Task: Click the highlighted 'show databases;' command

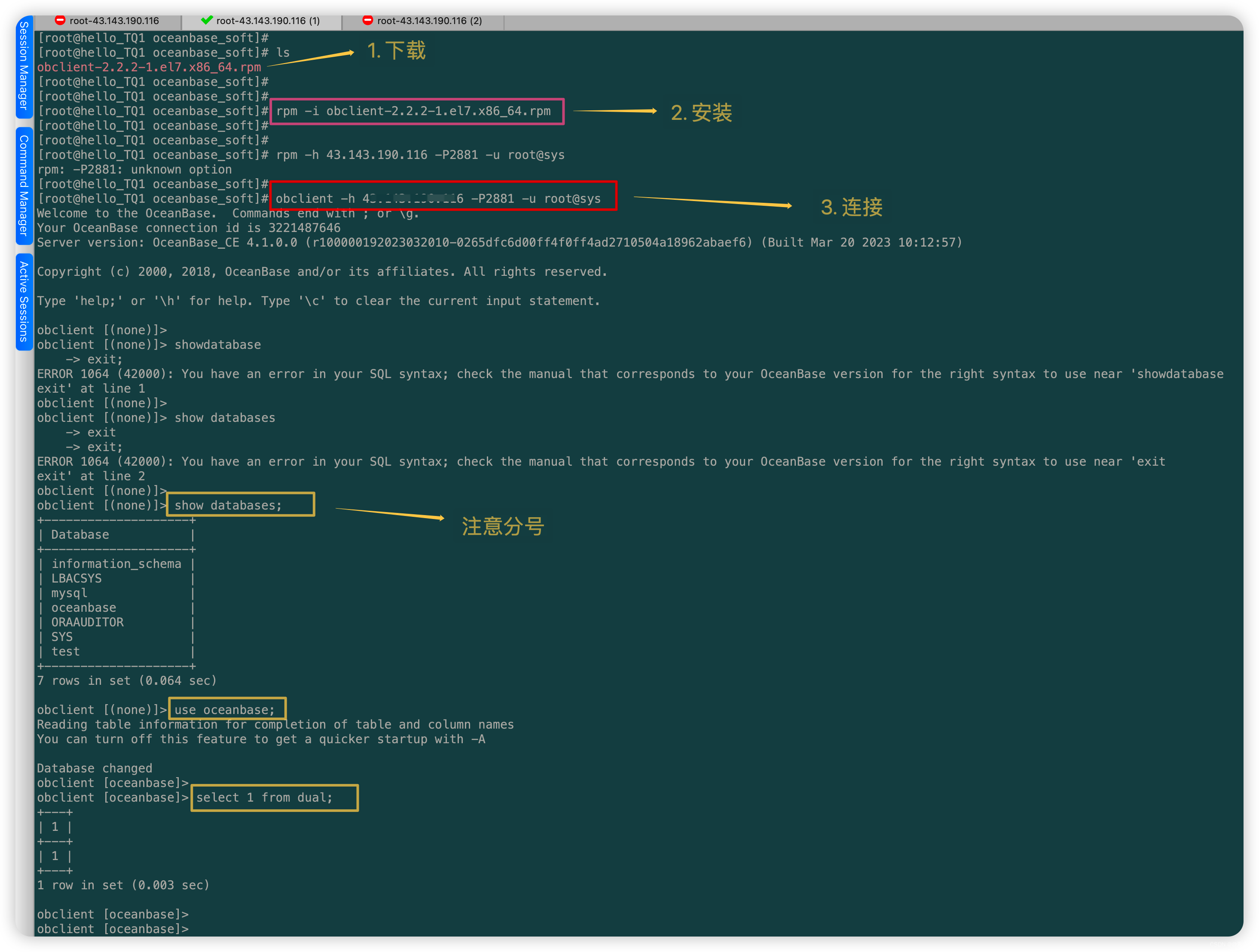Action: [x=240, y=505]
